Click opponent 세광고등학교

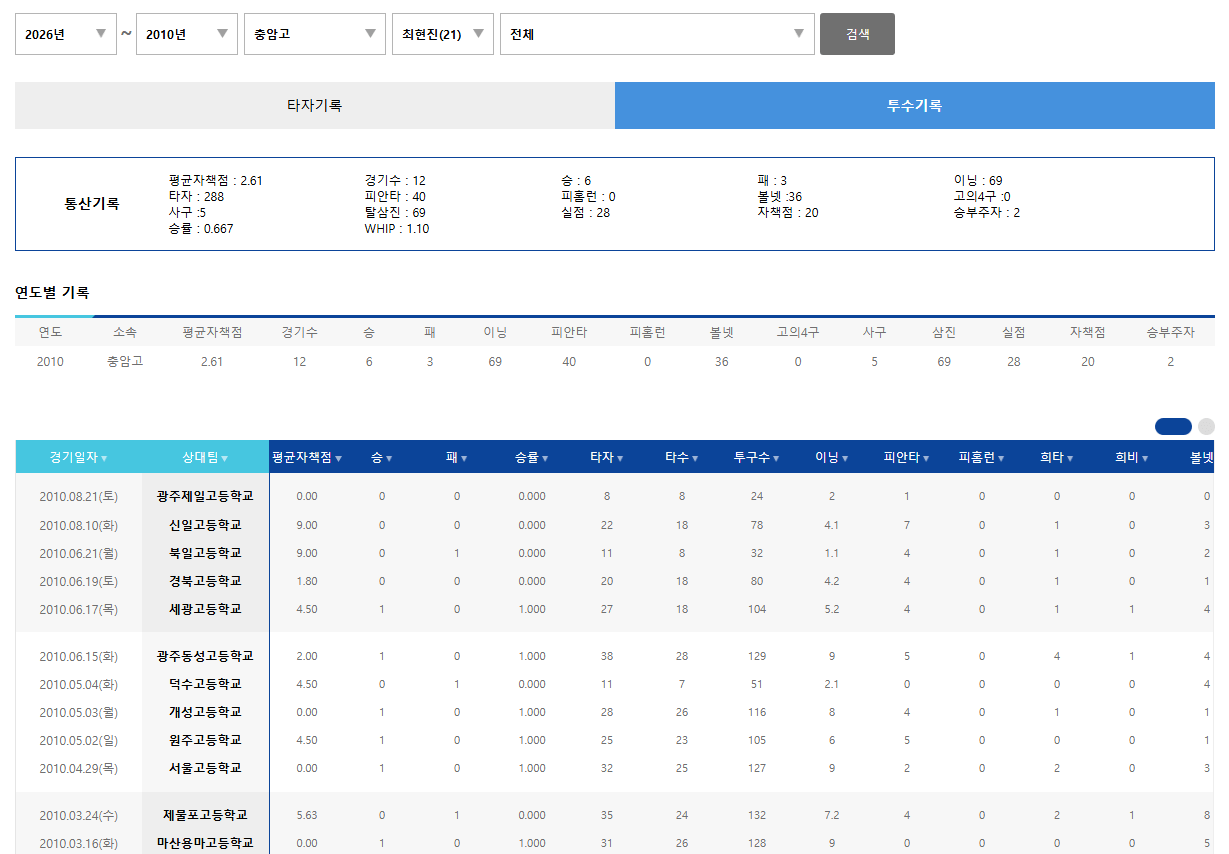click(x=205, y=609)
